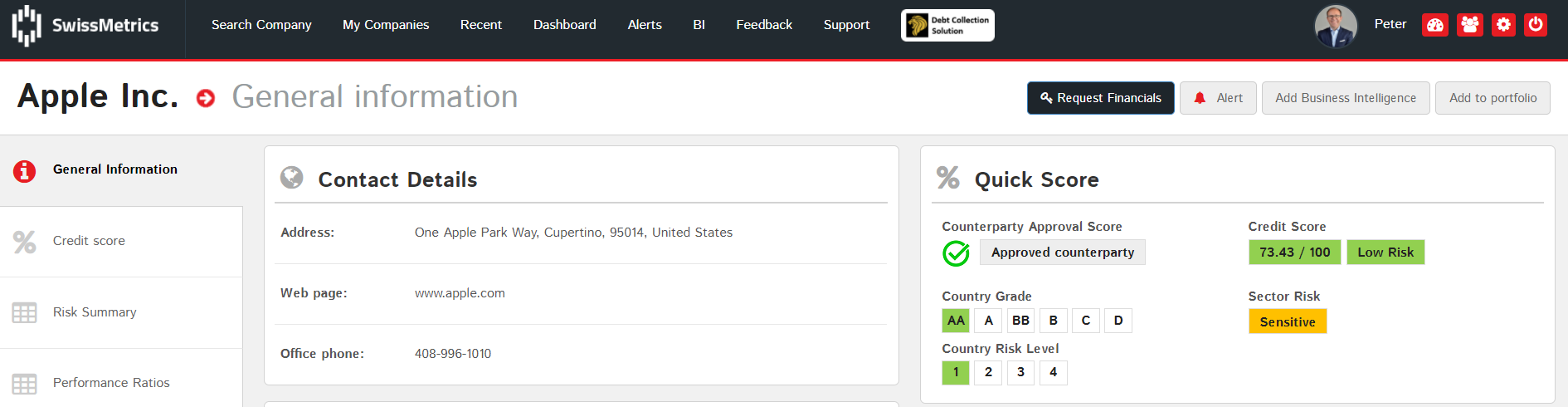
Task: Click the yellow Sensitive sector risk badge
Action: (x=1288, y=321)
